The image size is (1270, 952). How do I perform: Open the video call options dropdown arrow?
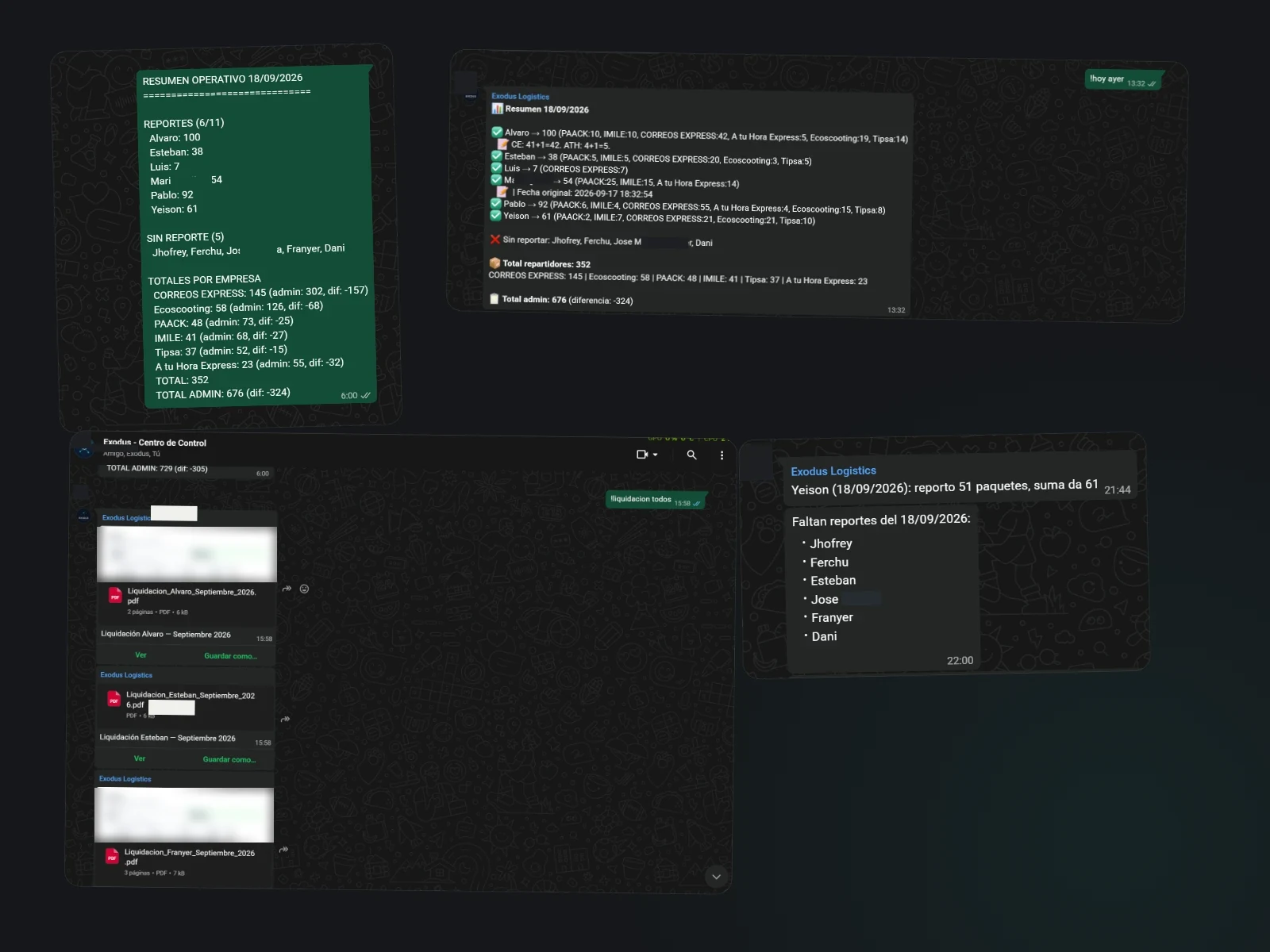[655, 455]
